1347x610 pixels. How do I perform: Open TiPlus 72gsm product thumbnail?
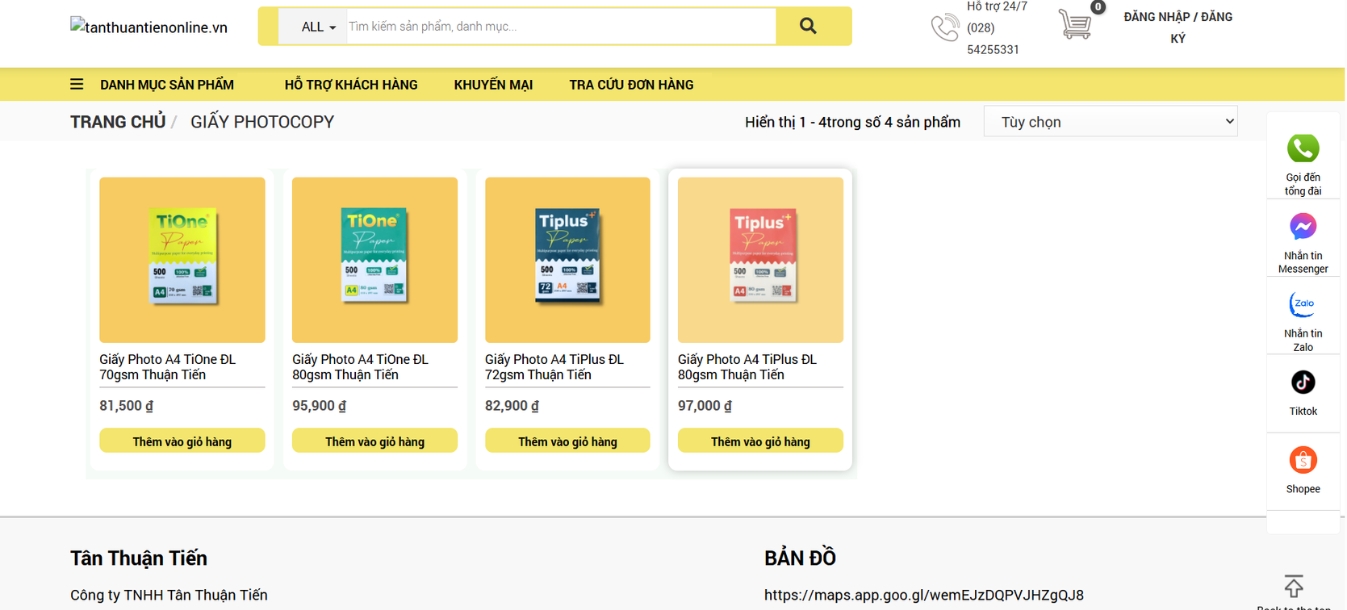point(567,260)
